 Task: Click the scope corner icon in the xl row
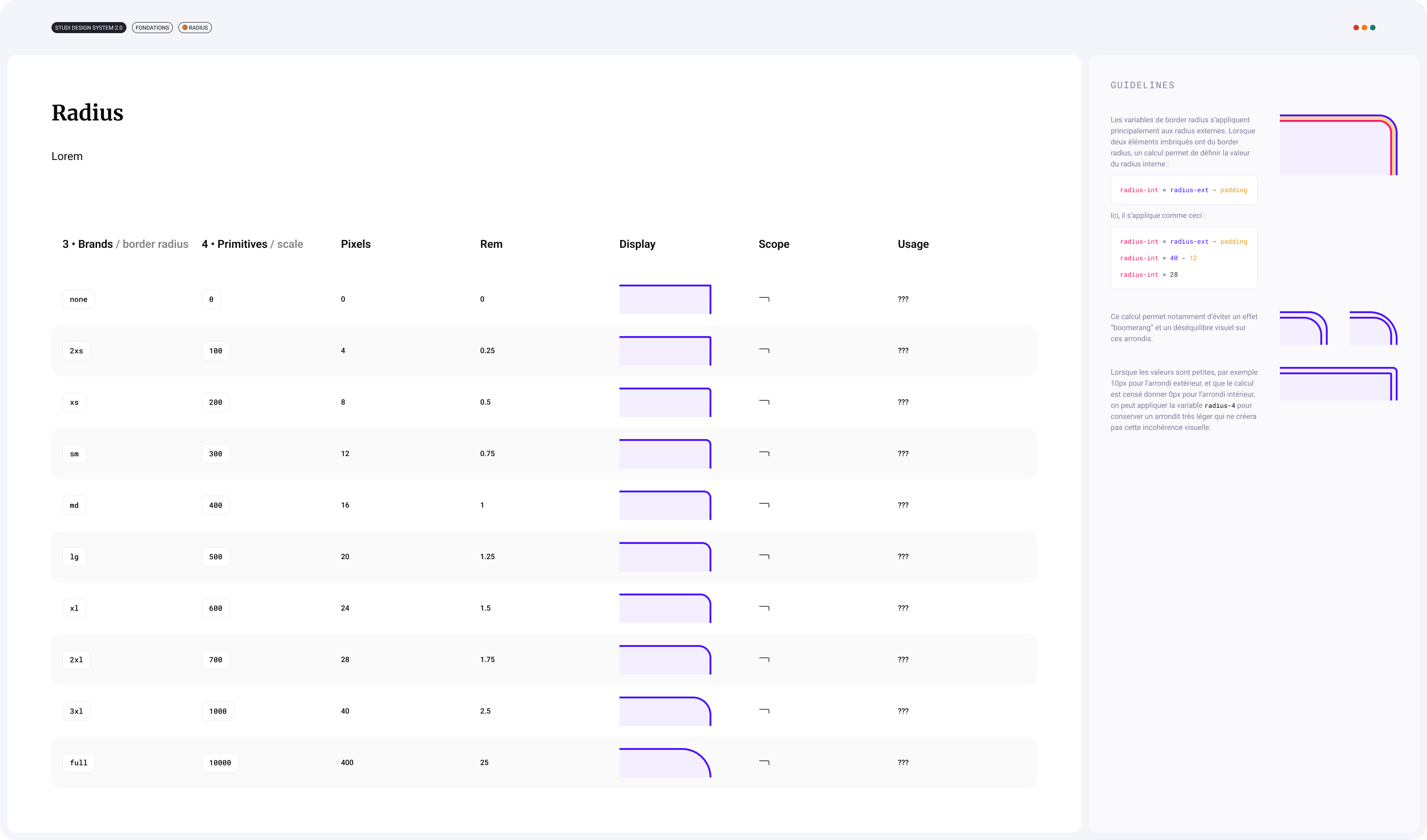tap(764, 608)
